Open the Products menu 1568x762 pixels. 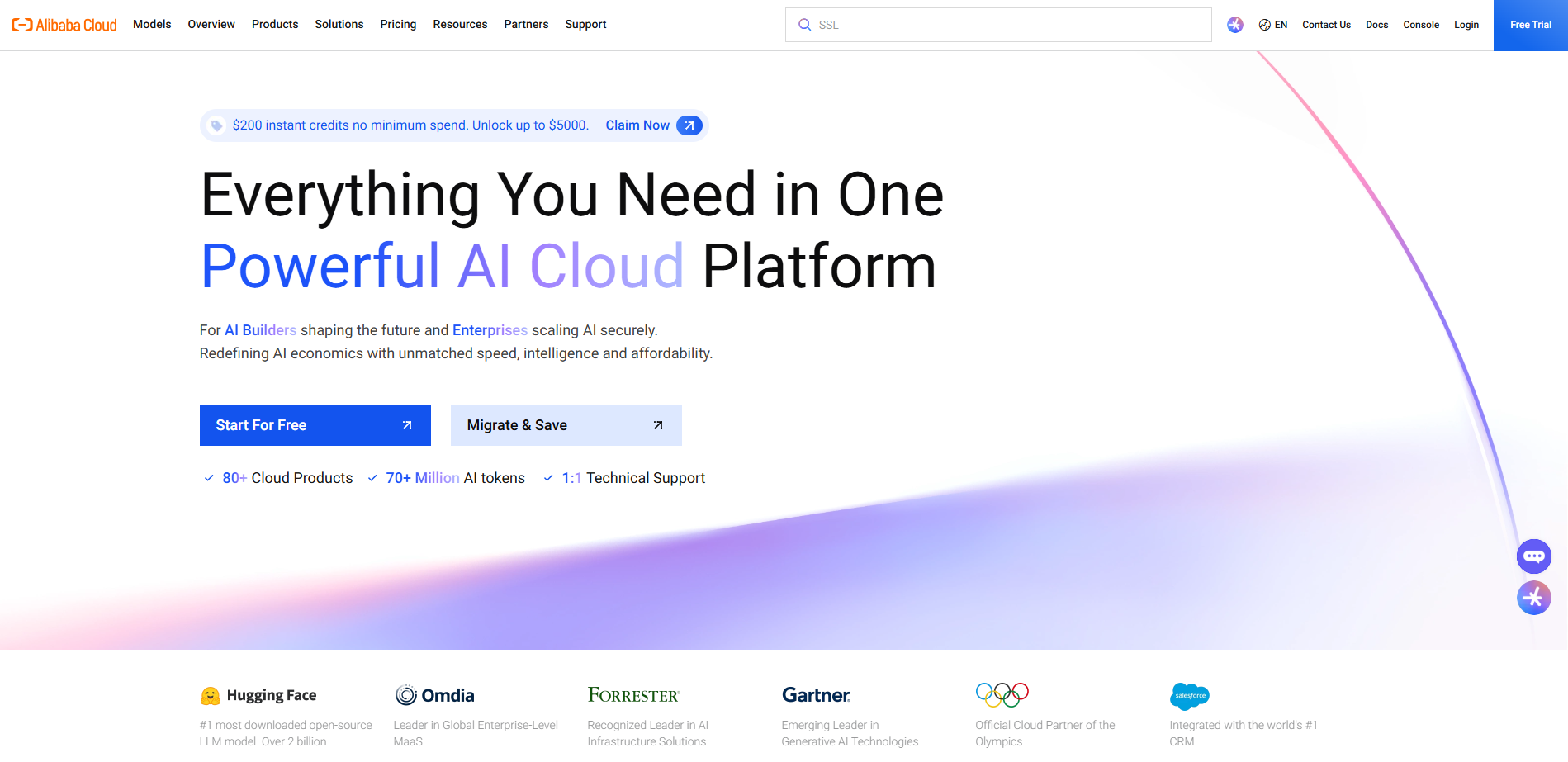tap(275, 25)
